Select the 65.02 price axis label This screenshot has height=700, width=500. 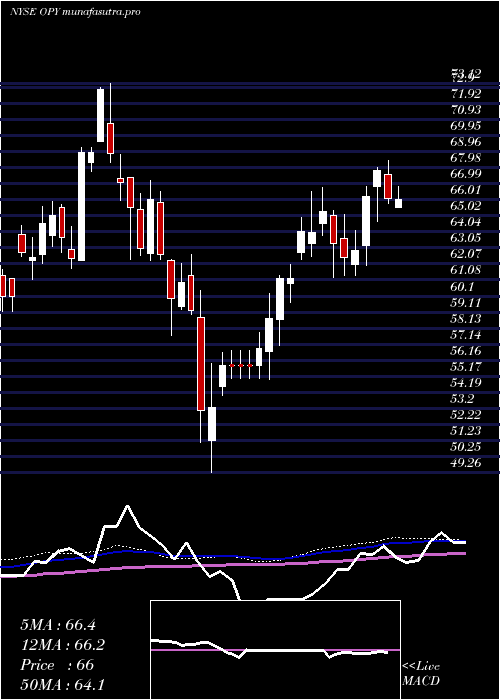coord(466,206)
